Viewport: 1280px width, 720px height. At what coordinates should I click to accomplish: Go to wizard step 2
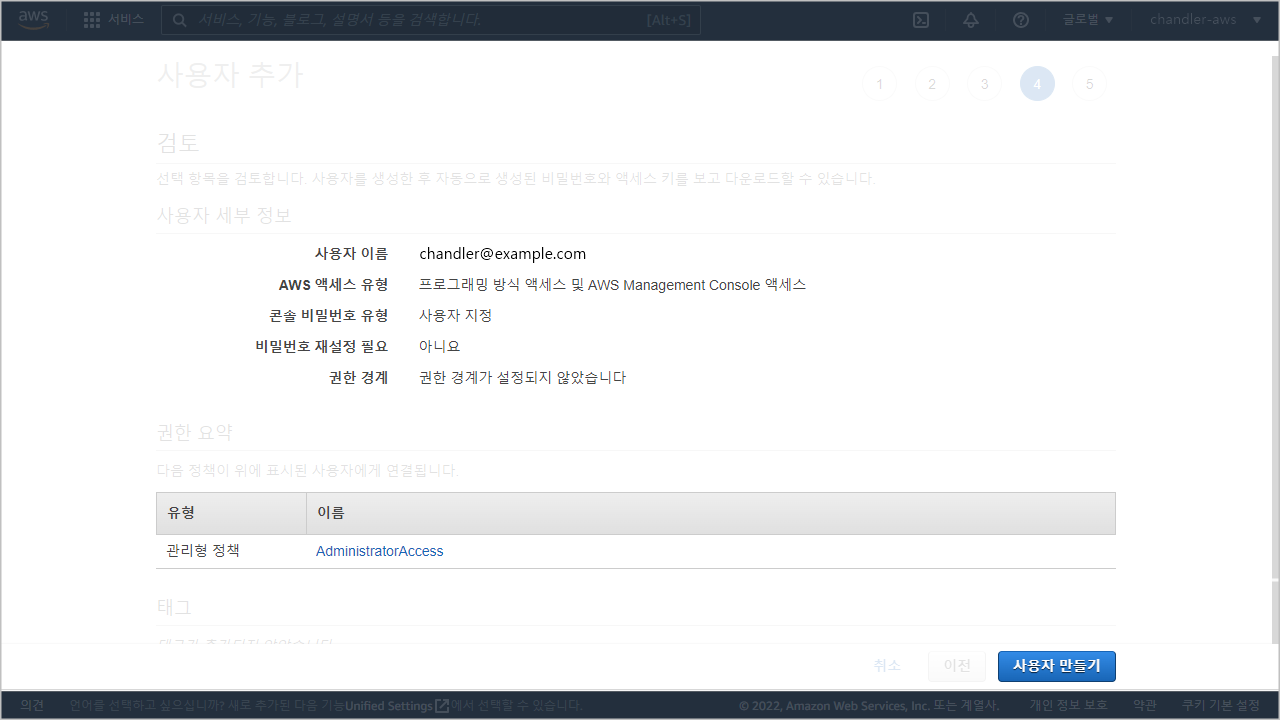point(932,84)
